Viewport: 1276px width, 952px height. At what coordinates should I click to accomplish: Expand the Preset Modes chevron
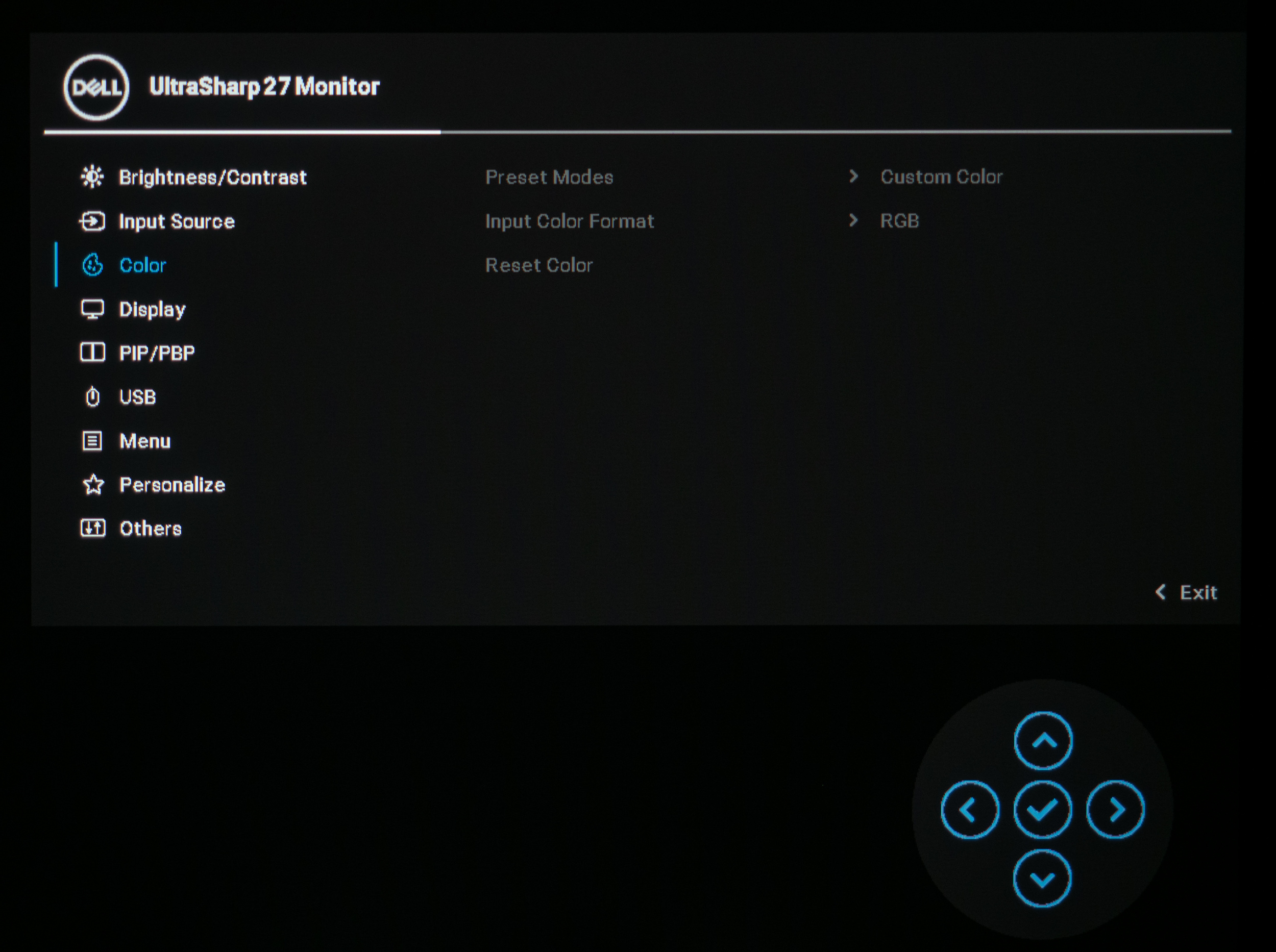click(x=854, y=177)
